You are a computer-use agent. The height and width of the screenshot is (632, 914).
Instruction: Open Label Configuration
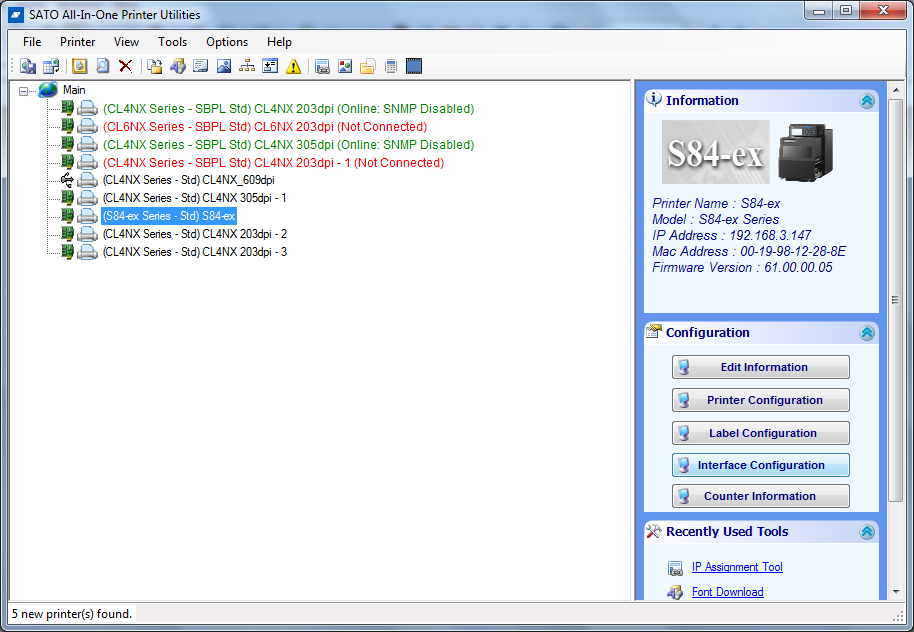[x=761, y=433]
